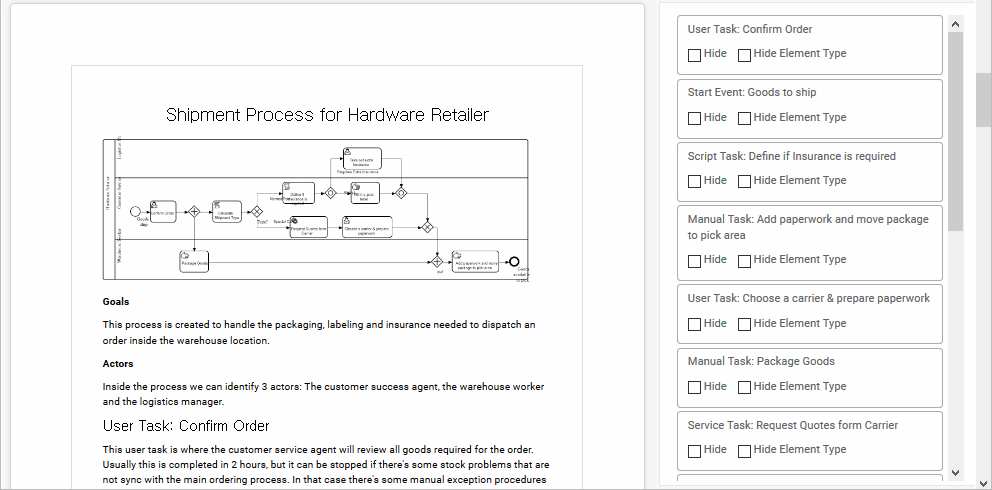
Task: Click the scroll down arrow of element list
Action: (955, 472)
